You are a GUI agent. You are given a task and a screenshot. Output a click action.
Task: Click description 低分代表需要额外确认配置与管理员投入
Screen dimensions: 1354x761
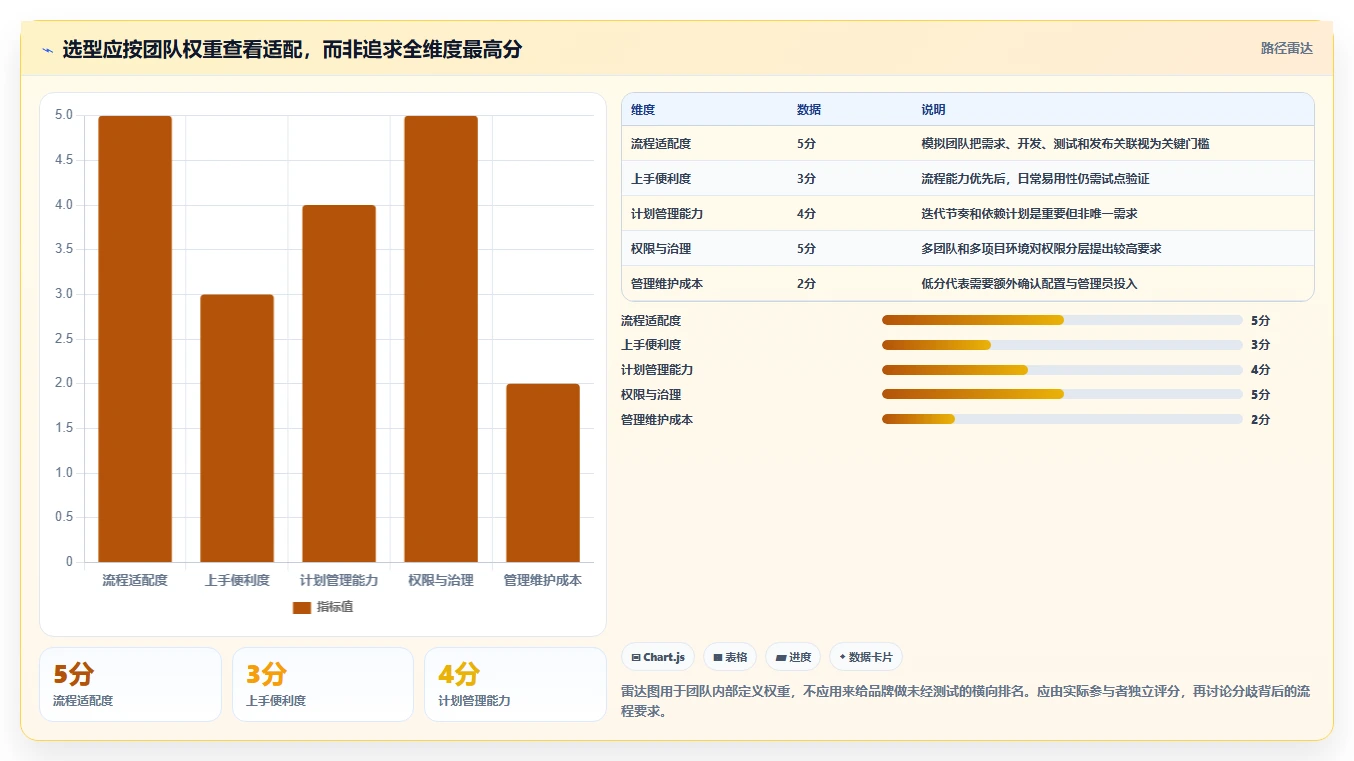pos(1029,284)
